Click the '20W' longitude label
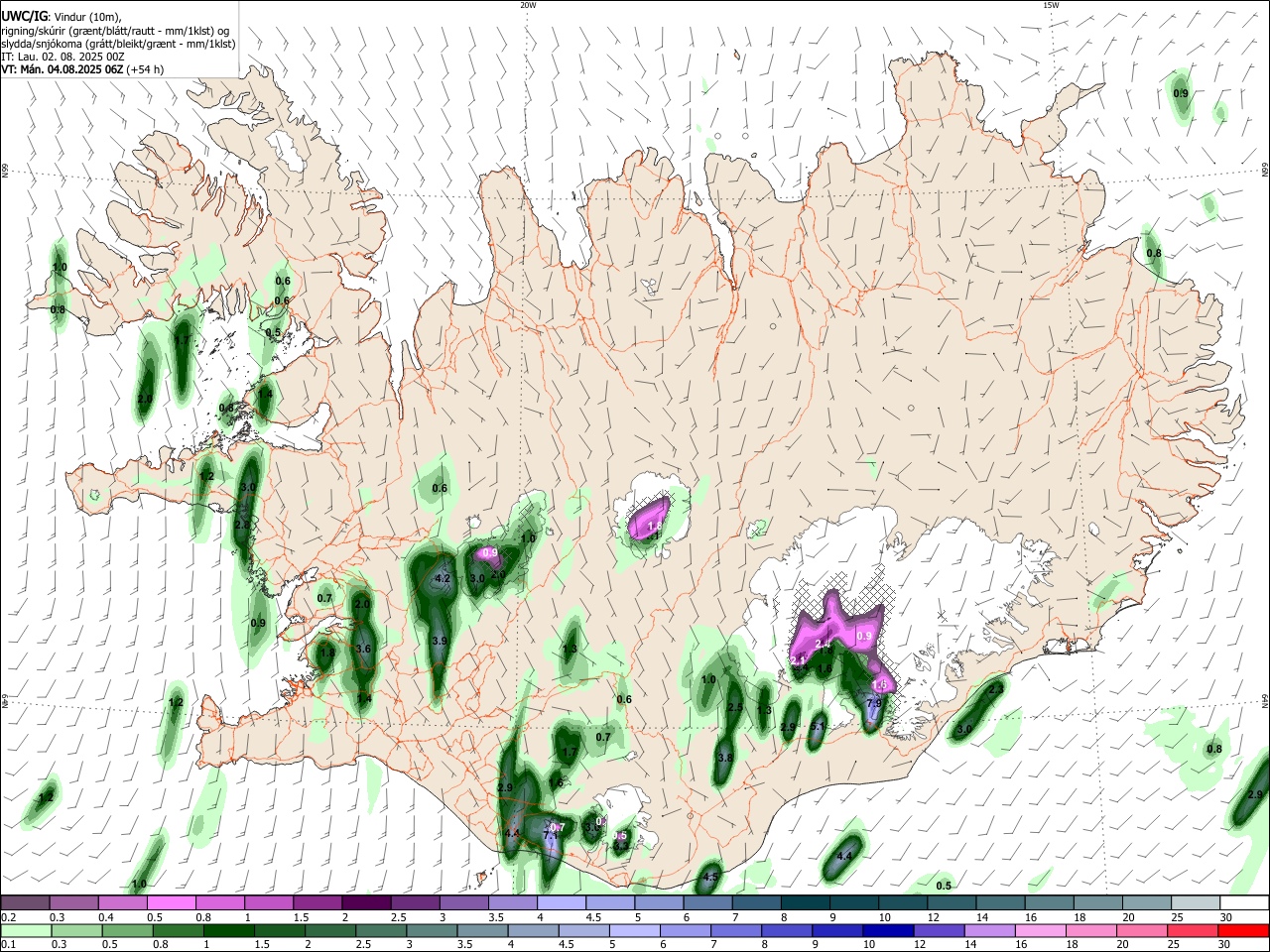The width and height of the screenshot is (1270, 952). 528,5
